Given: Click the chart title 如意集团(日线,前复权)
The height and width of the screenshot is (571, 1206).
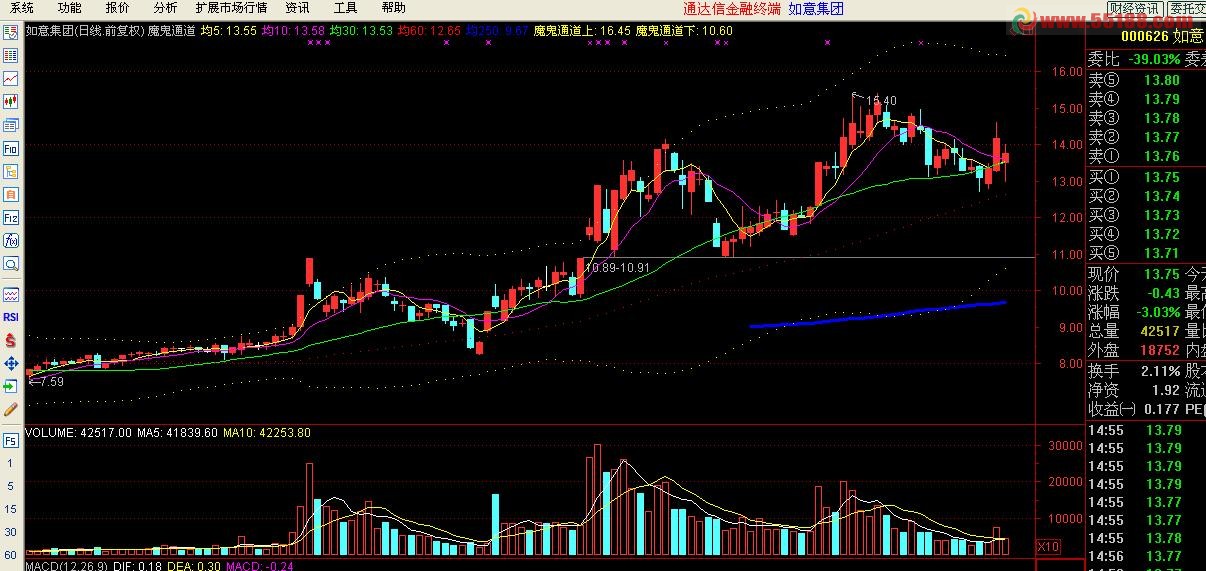Looking at the screenshot, I should (x=84, y=31).
